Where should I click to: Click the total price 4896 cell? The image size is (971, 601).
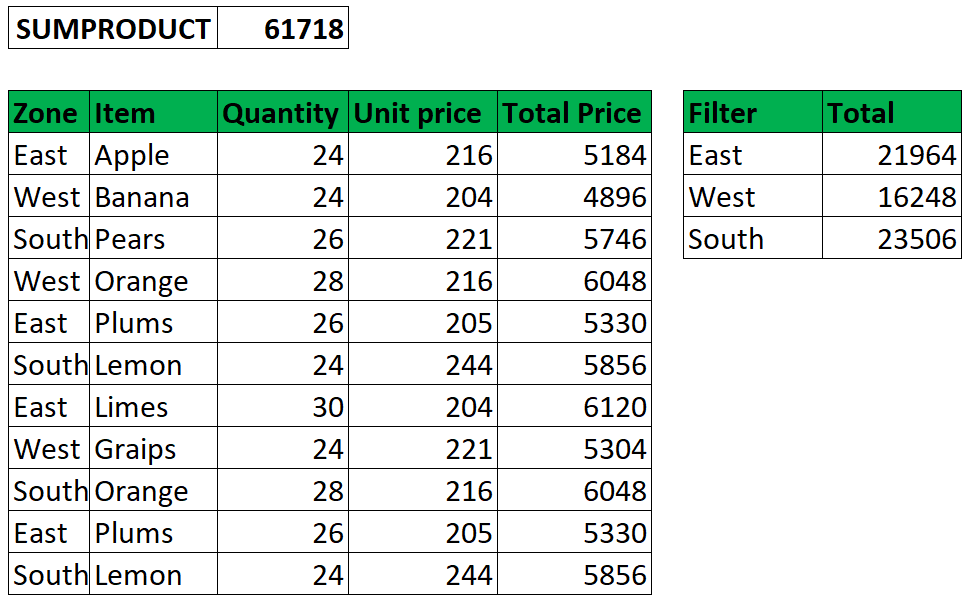(x=575, y=196)
